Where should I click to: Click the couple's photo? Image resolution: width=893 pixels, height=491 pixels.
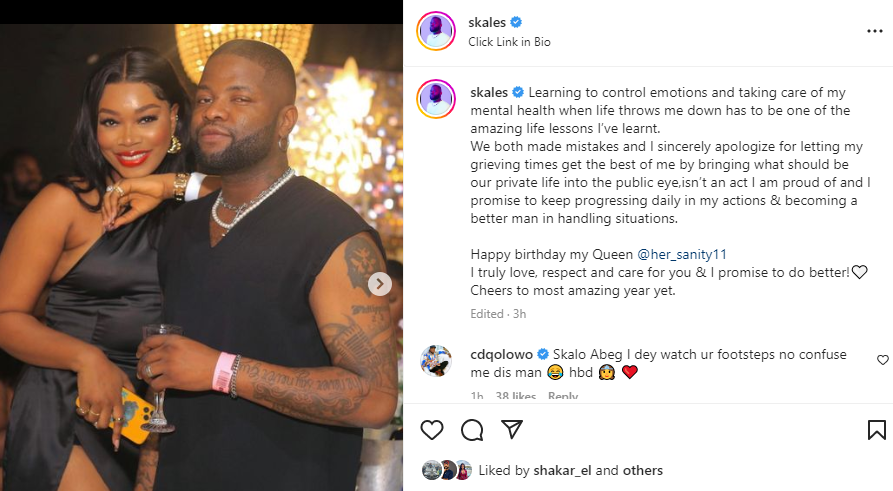click(x=201, y=257)
